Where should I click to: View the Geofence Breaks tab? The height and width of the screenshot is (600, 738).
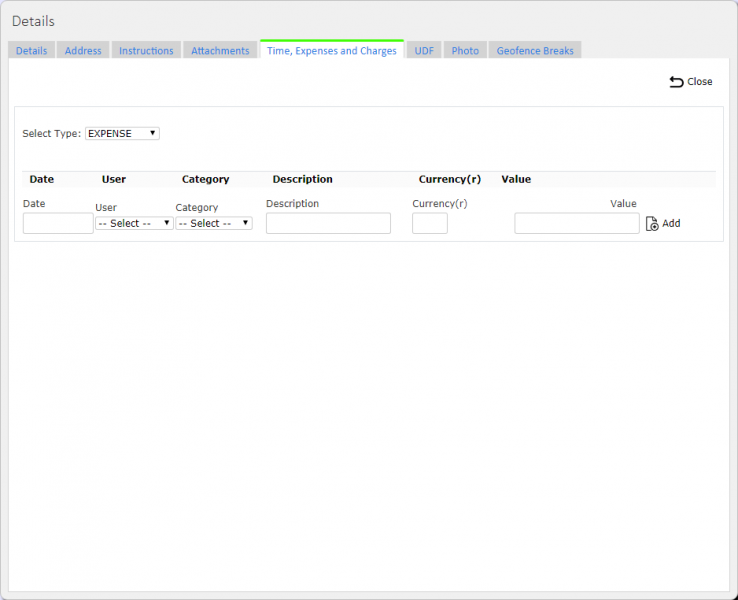tap(535, 50)
